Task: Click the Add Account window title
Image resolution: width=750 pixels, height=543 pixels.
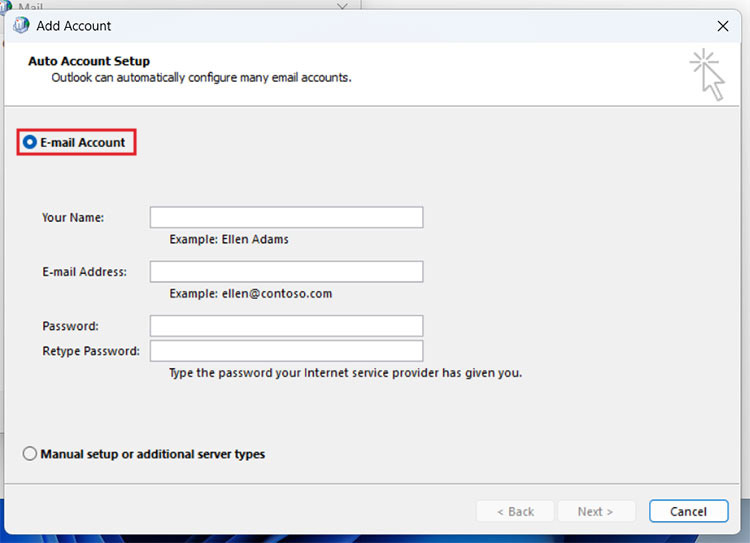Action: click(74, 26)
